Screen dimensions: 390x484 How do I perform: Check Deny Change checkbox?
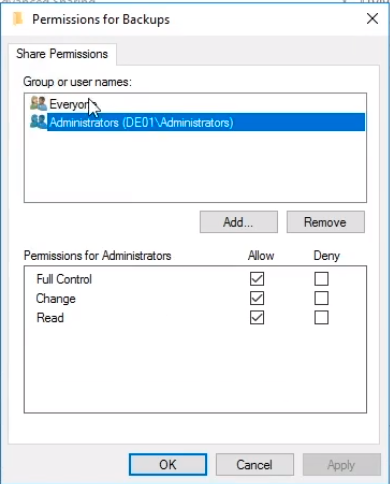point(321,298)
